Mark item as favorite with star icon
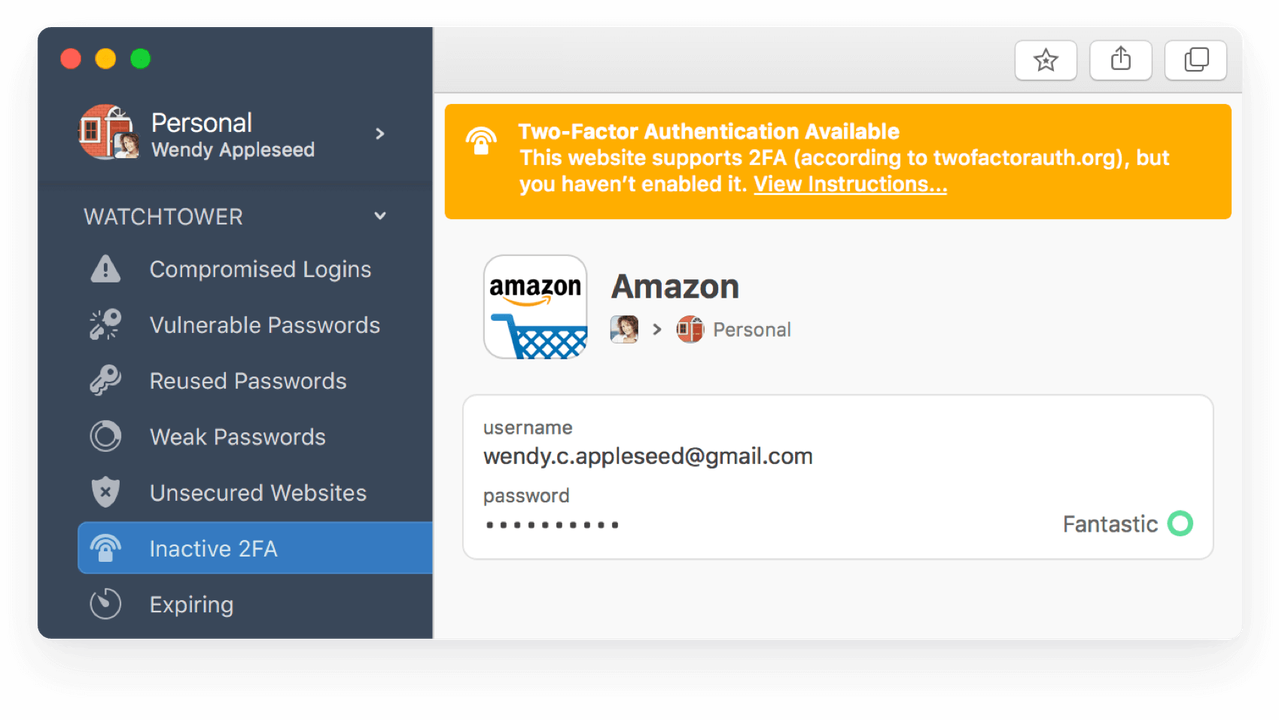The width and height of the screenshot is (1279, 720). 1046,60
